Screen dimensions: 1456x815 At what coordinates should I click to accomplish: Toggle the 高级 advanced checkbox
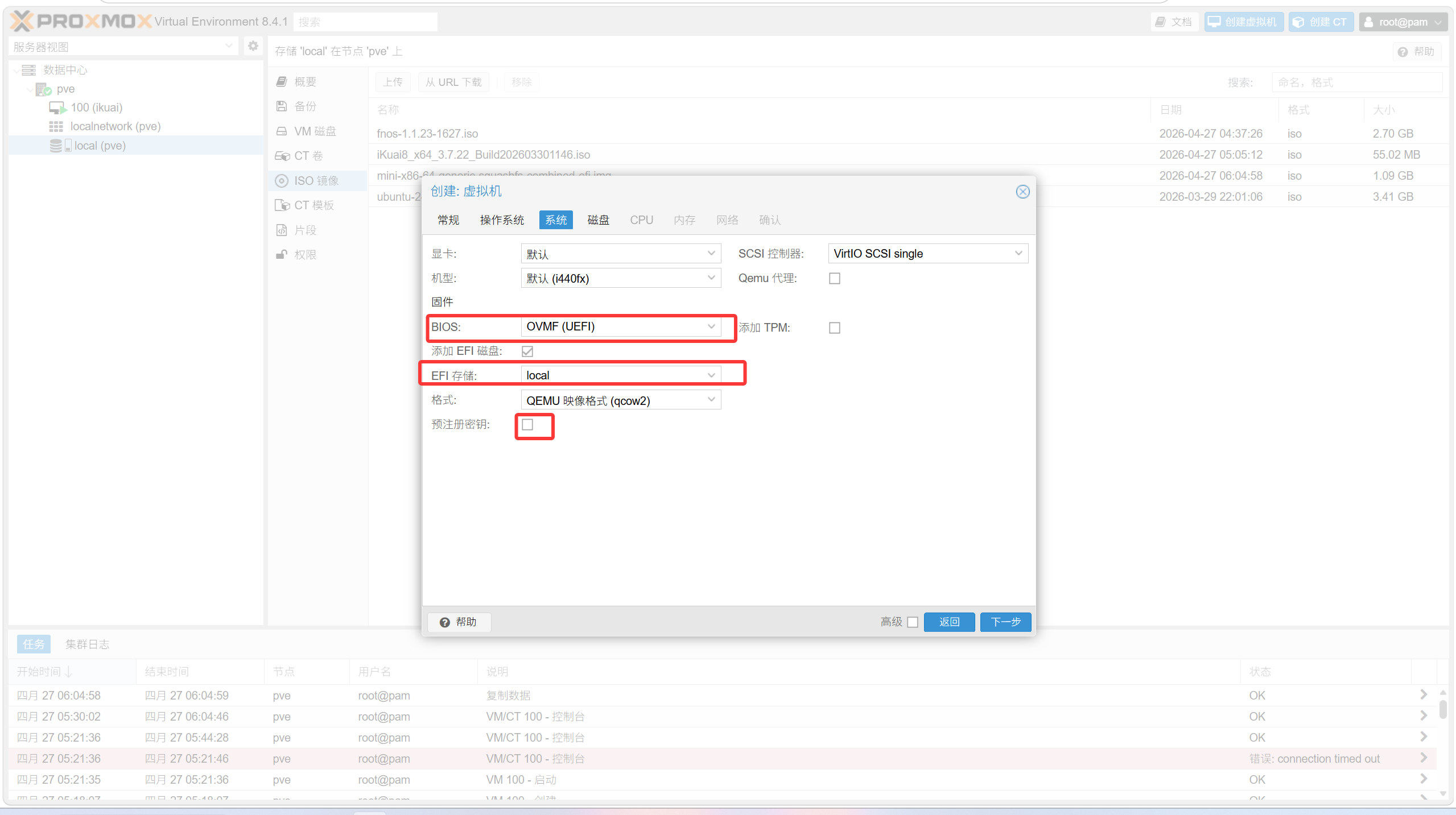tap(913, 622)
